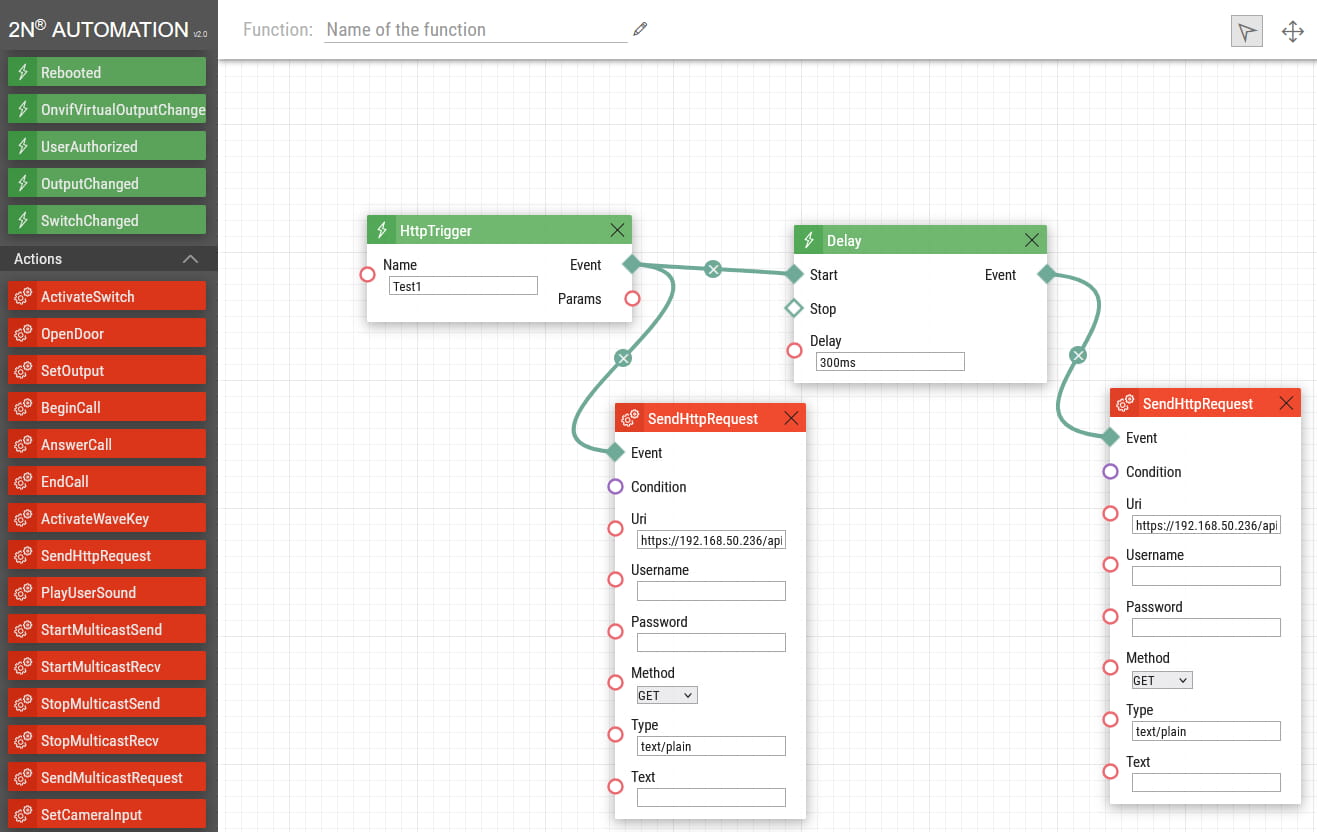1317x832 pixels.
Task: Remove the HttpTrigger to Delay connection
Action: 713,269
